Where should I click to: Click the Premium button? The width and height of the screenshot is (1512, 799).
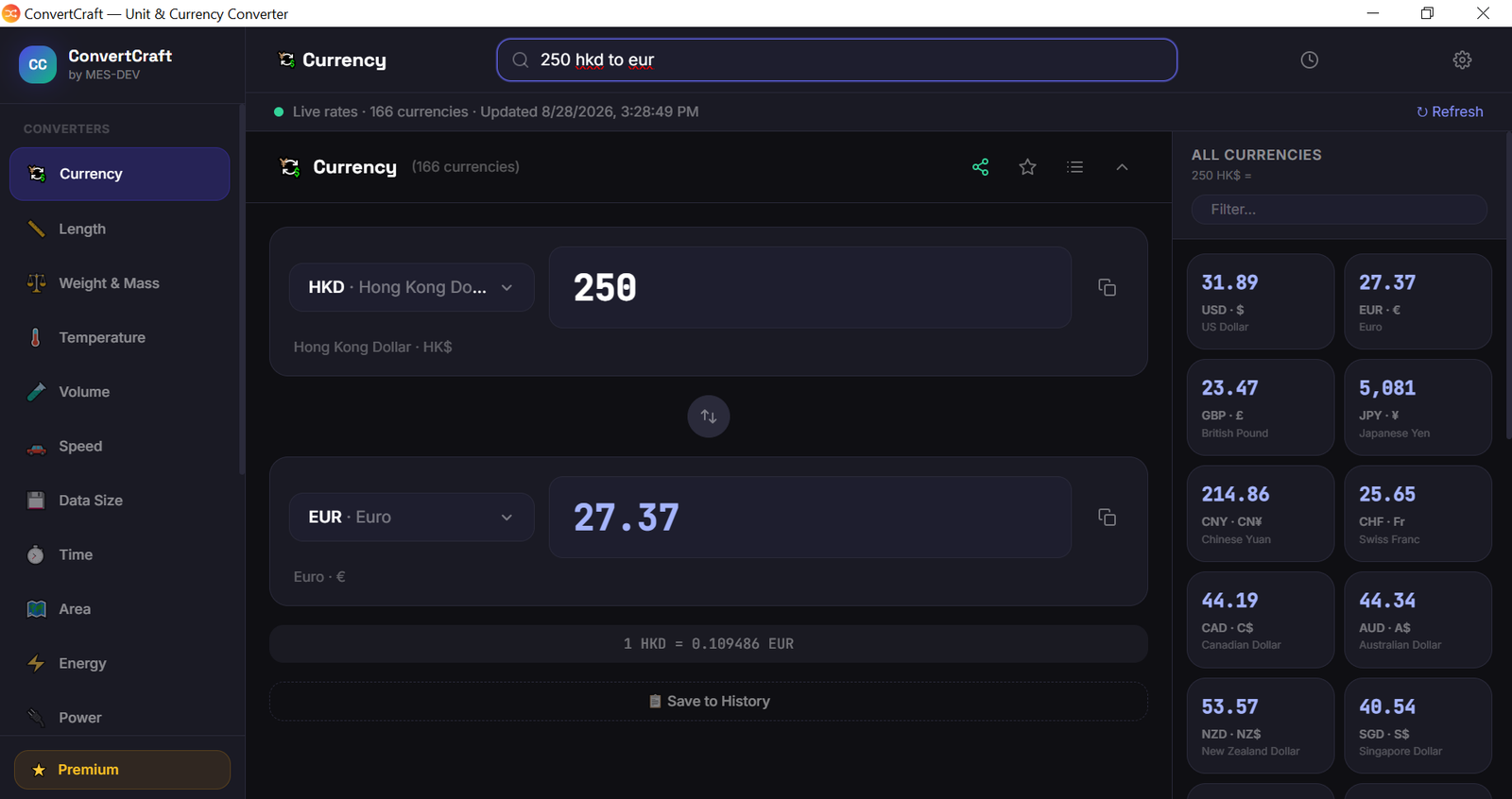[x=122, y=770]
